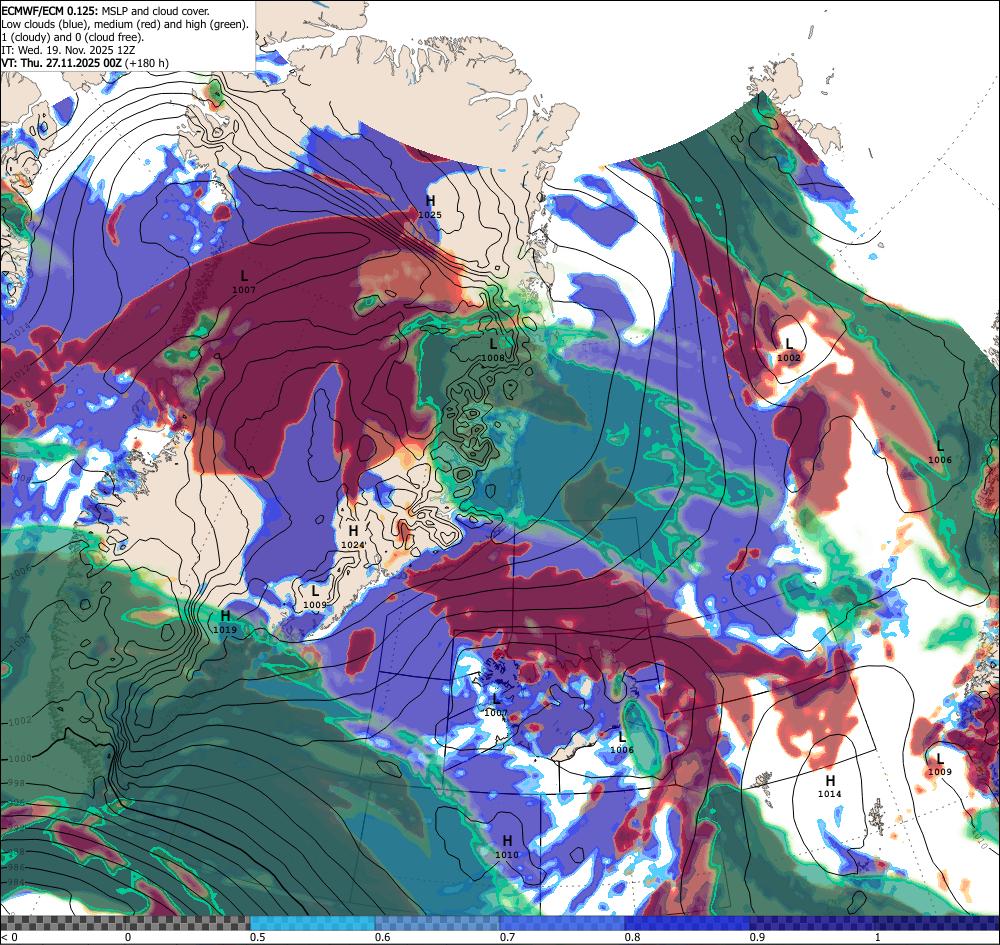The height and width of the screenshot is (945, 1000).
Task: Select the '1 (cloudy) and 0 (cloud free).' text
Action: [73, 36]
